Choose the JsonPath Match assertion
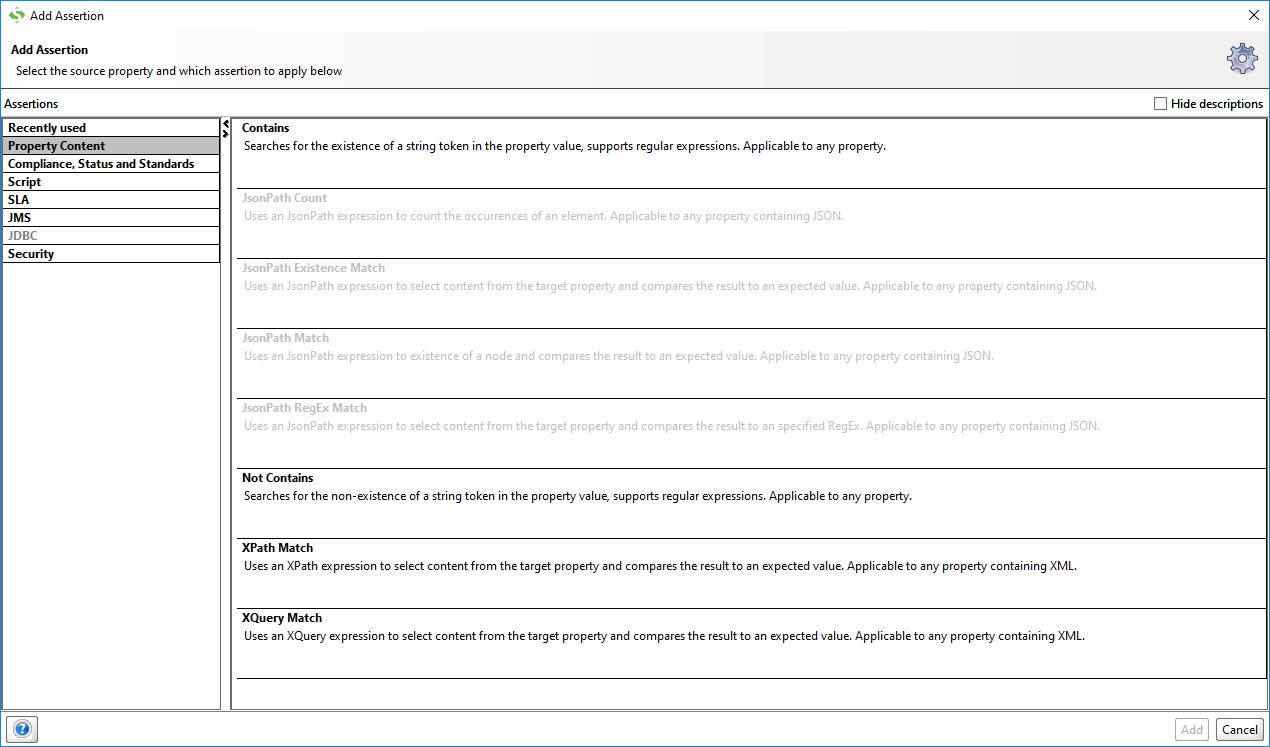 tap(751, 364)
